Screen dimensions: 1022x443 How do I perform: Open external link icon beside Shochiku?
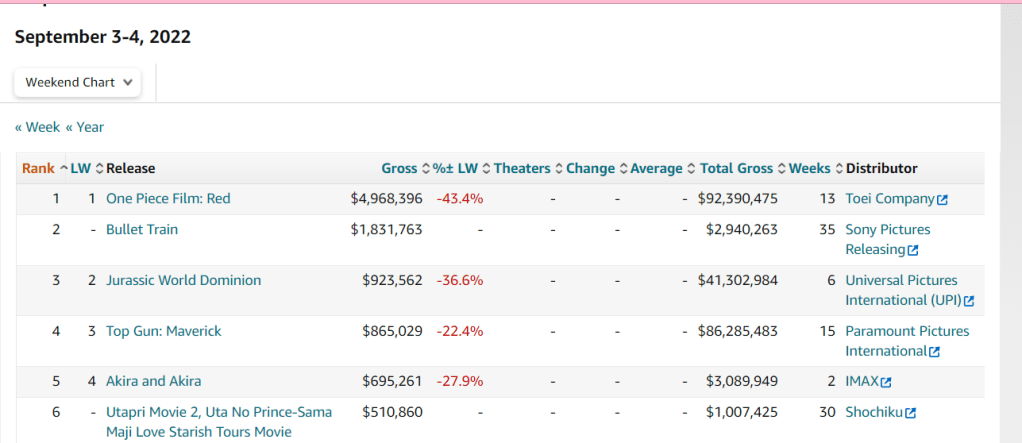(x=910, y=412)
